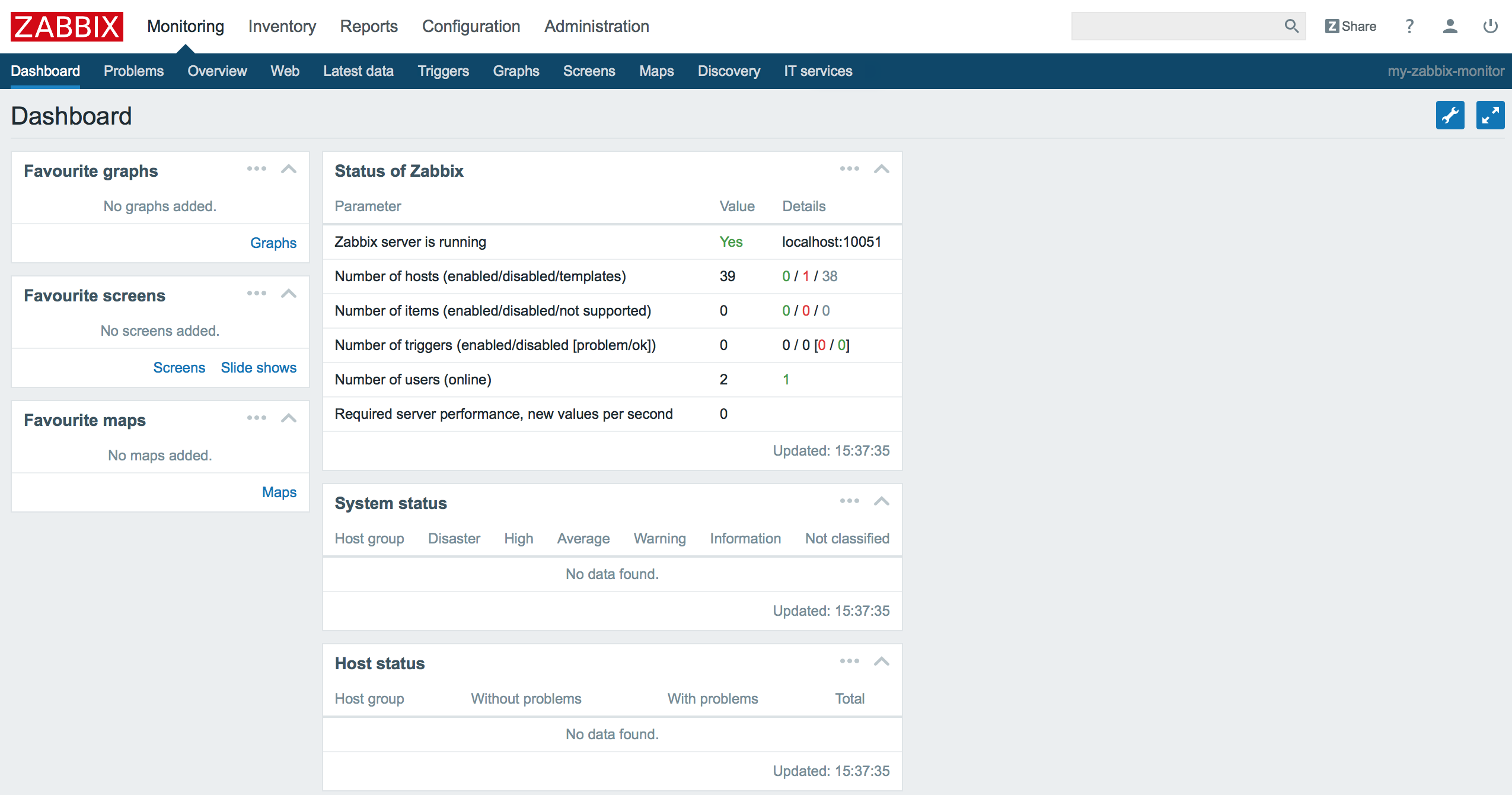The height and width of the screenshot is (795, 1512).
Task: Click 'Required server performance' row label
Action: pos(503,414)
